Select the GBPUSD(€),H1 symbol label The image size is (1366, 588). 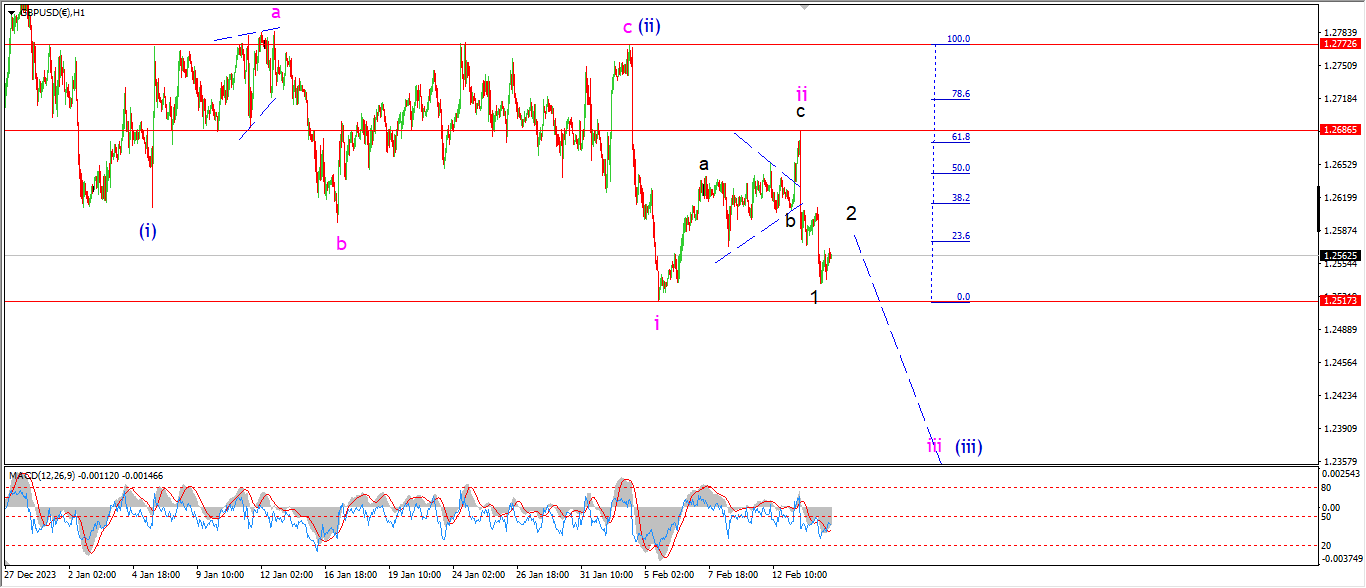52,13
